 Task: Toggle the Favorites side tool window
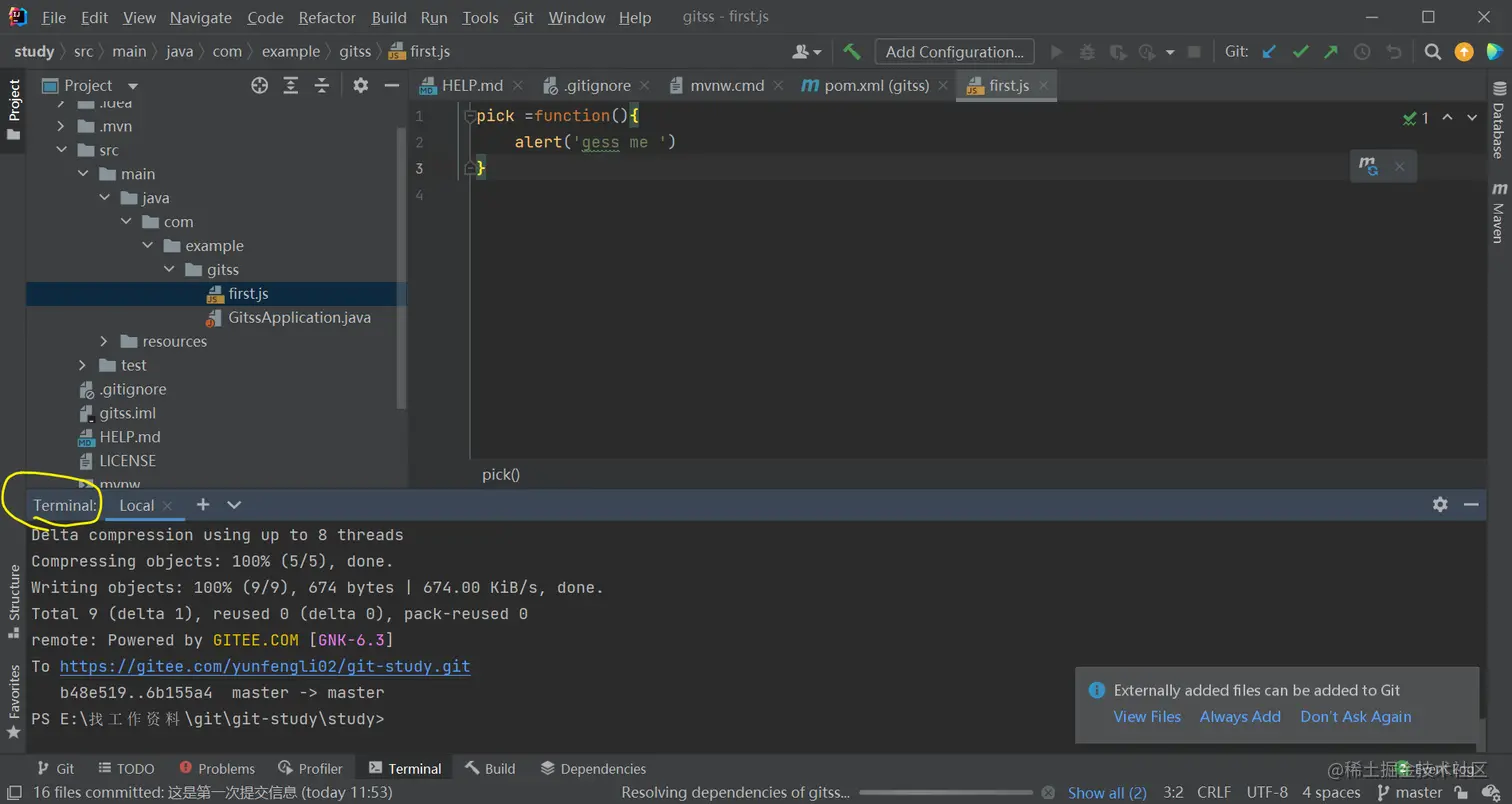click(14, 701)
